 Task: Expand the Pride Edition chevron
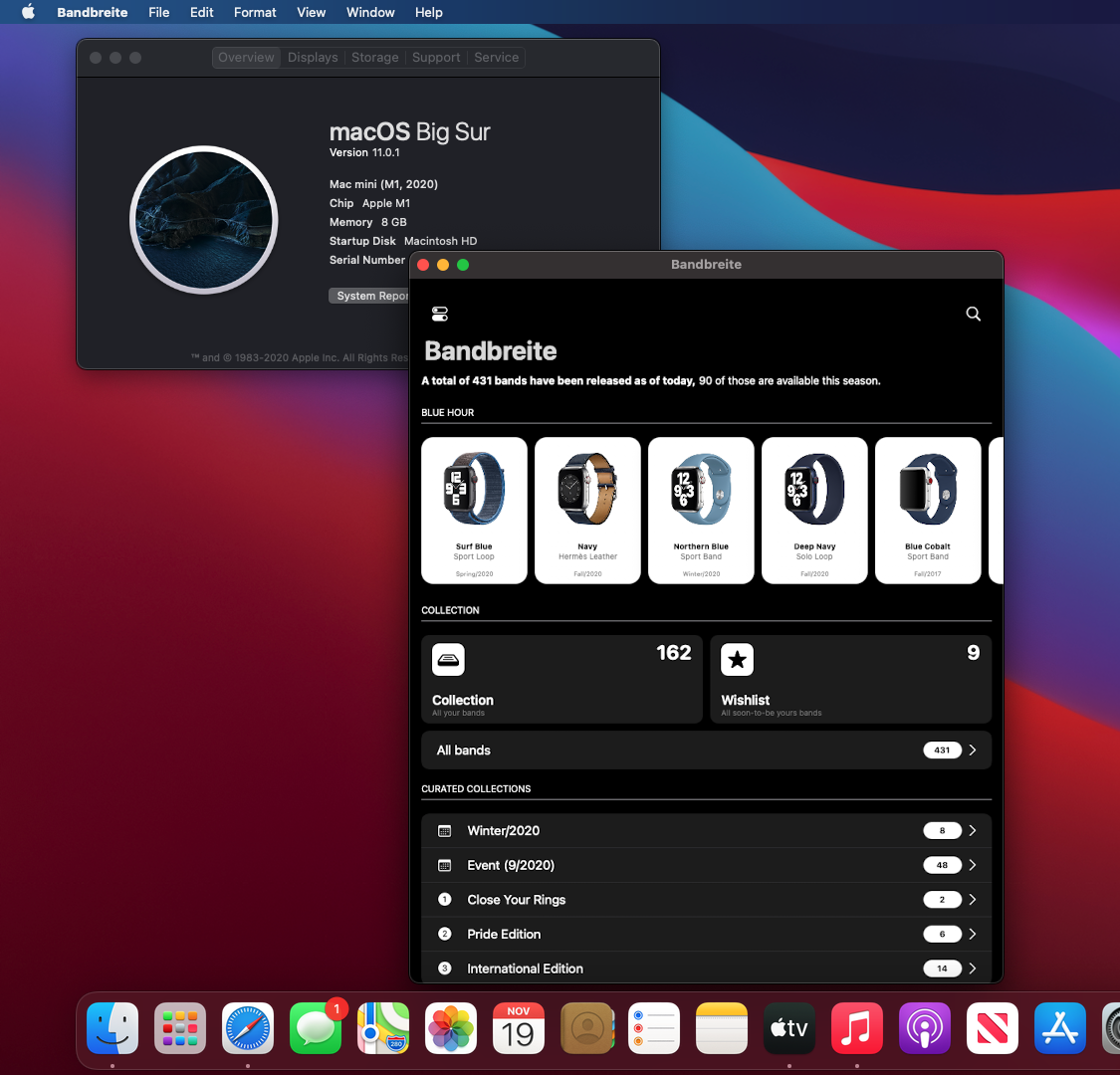point(972,934)
